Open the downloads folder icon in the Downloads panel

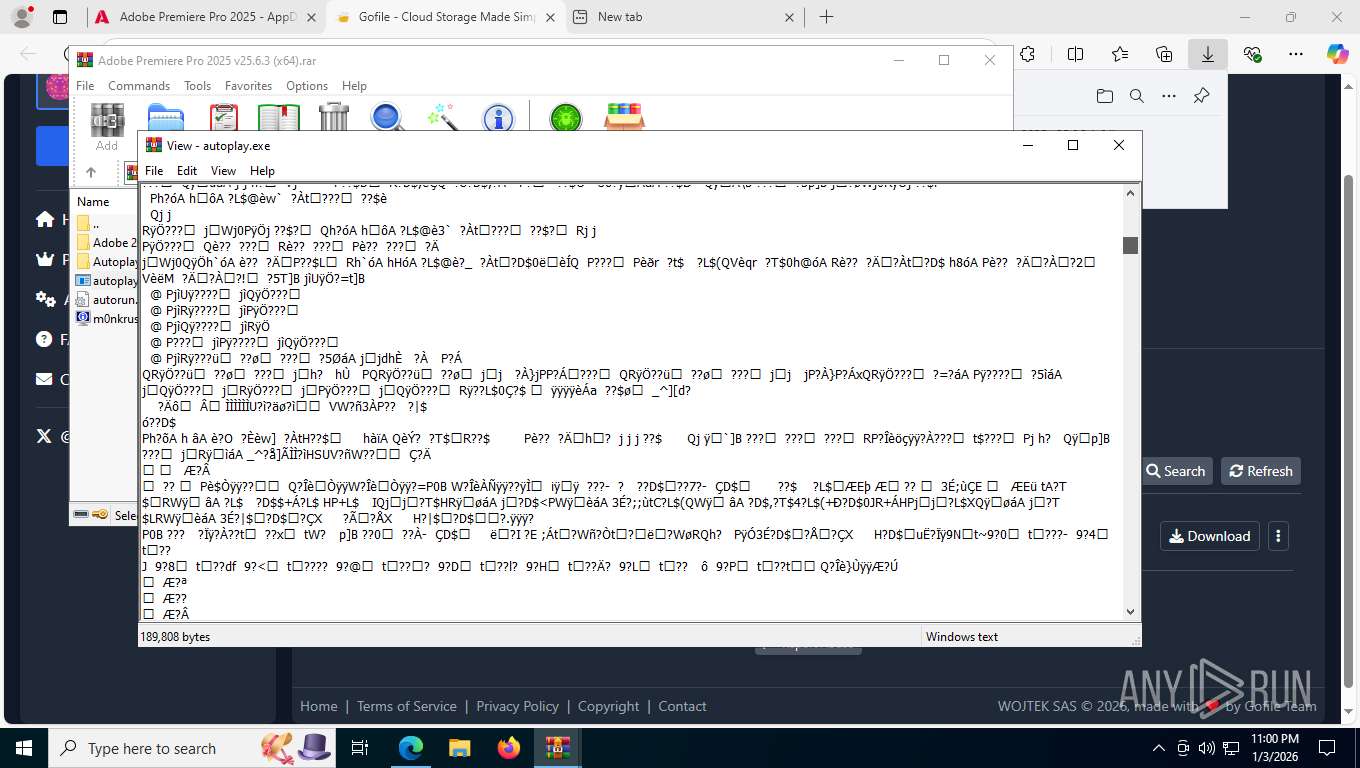pos(1105,96)
